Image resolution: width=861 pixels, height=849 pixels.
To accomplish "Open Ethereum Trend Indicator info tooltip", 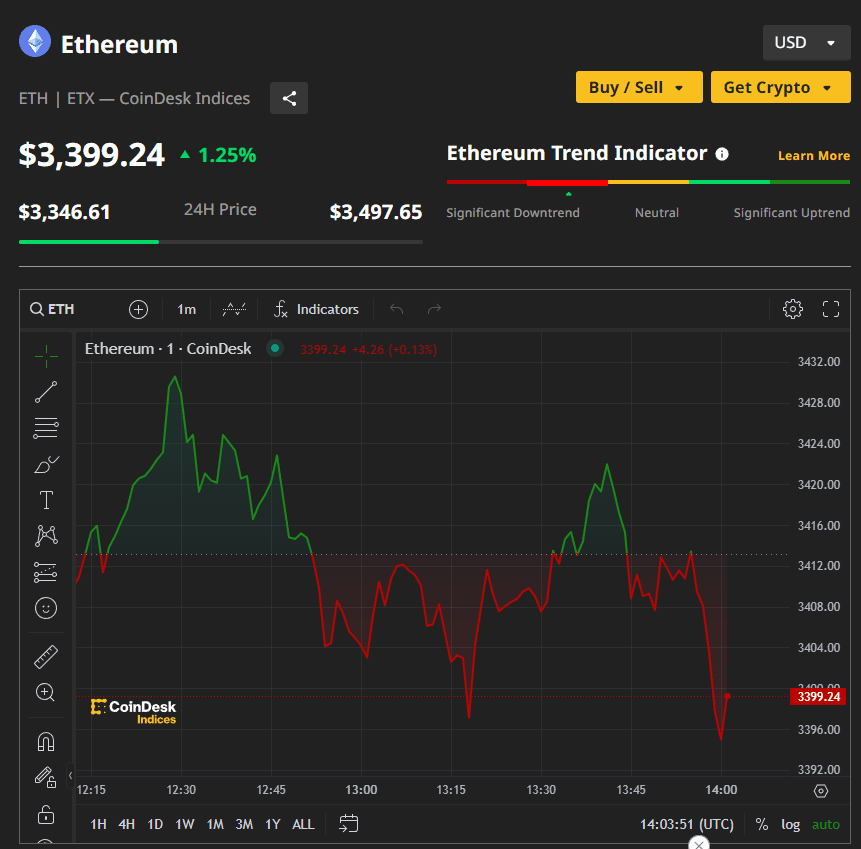I will [722, 154].
